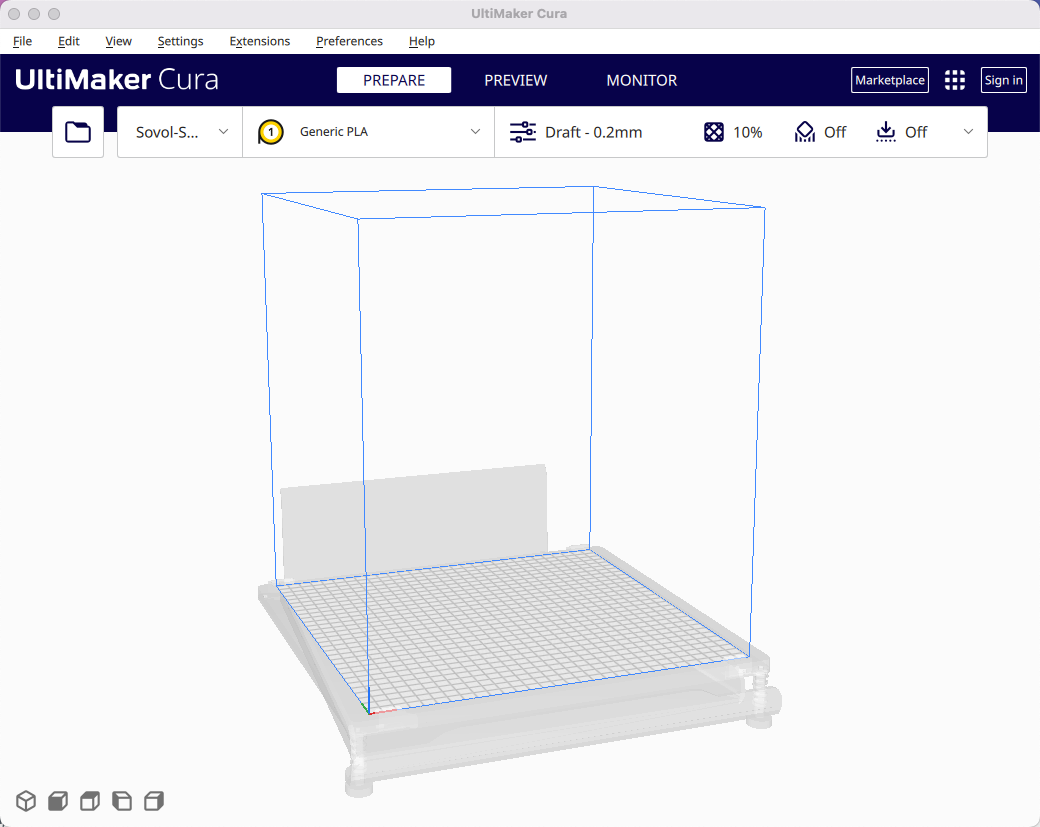Screen dimensions: 1040x827
Task: Switch to the PREVIEW stage
Action: (515, 80)
